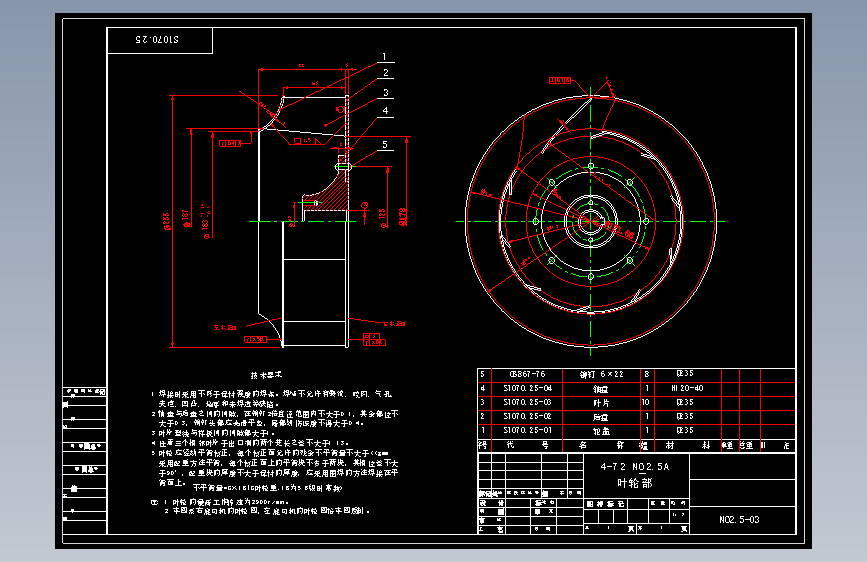
Task: Click the S1070.25-04 code cell
Action: (527, 388)
